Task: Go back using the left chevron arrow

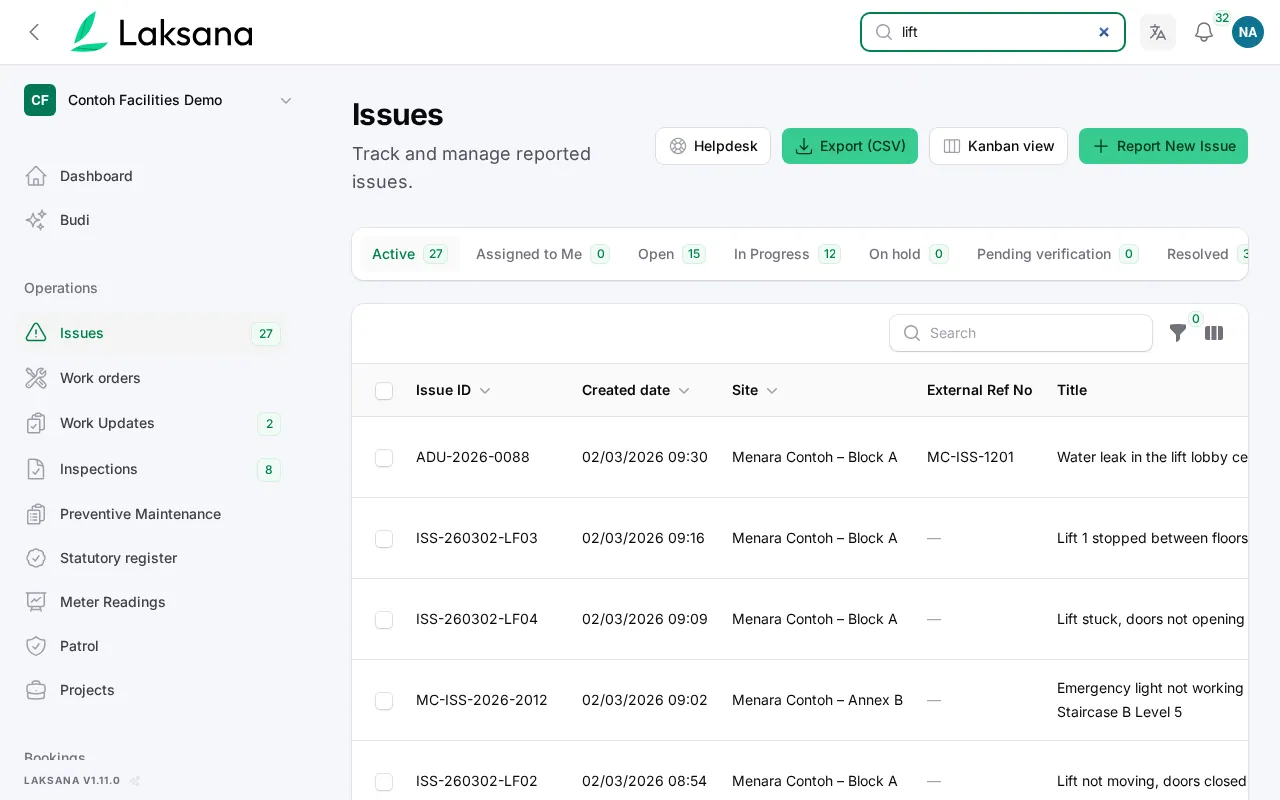Action: (34, 32)
